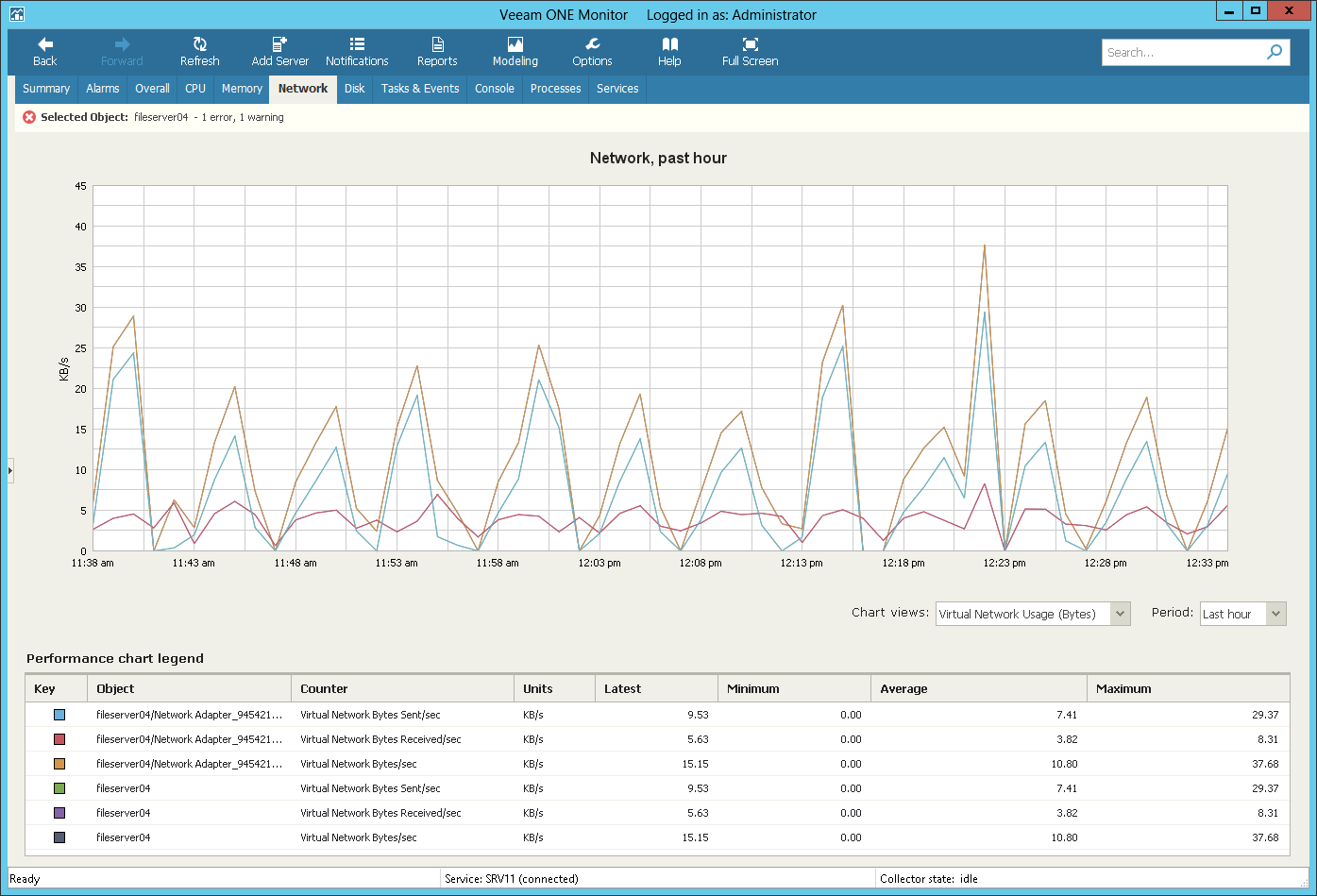
Task: Open Reports from the toolbar
Action: [437, 52]
